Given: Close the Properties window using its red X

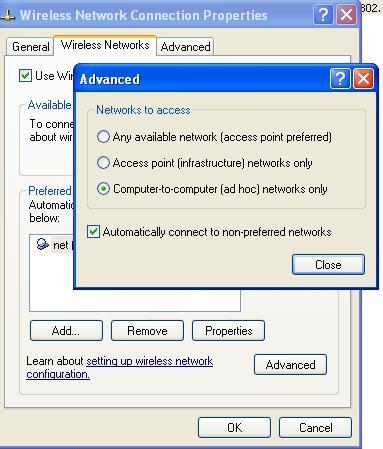Looking at the screenshot, I should (346, 15).
